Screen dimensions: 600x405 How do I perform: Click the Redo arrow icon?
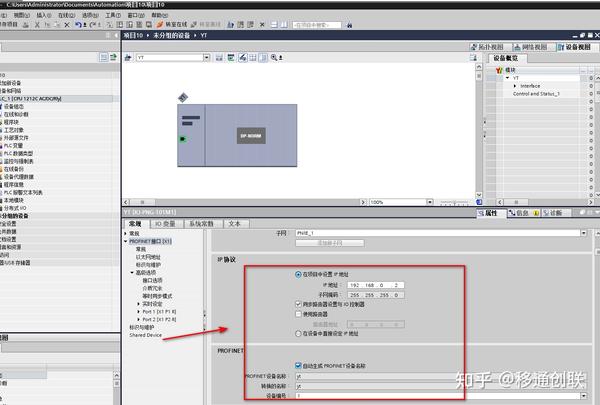click(93, 25)
